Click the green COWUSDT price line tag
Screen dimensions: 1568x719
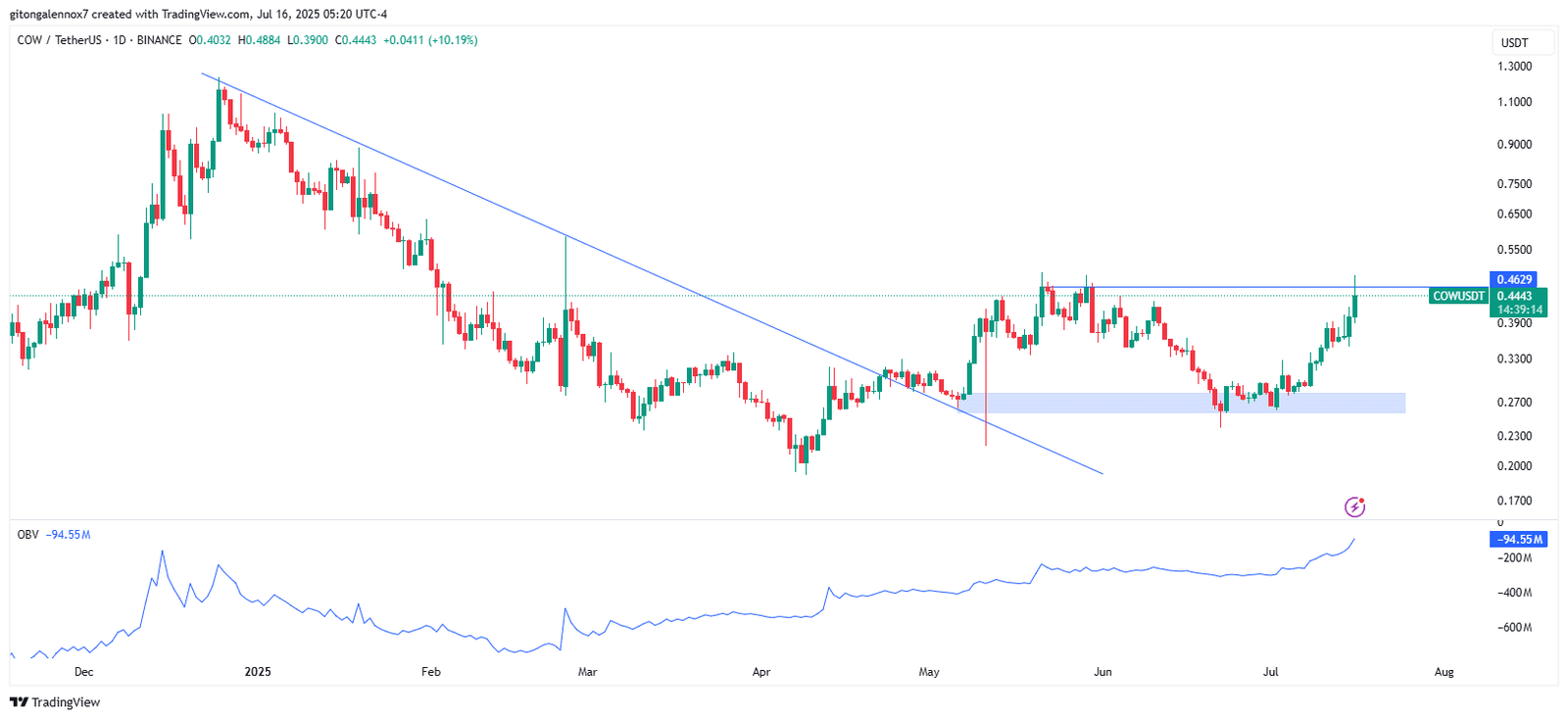tap(1457, 296)
